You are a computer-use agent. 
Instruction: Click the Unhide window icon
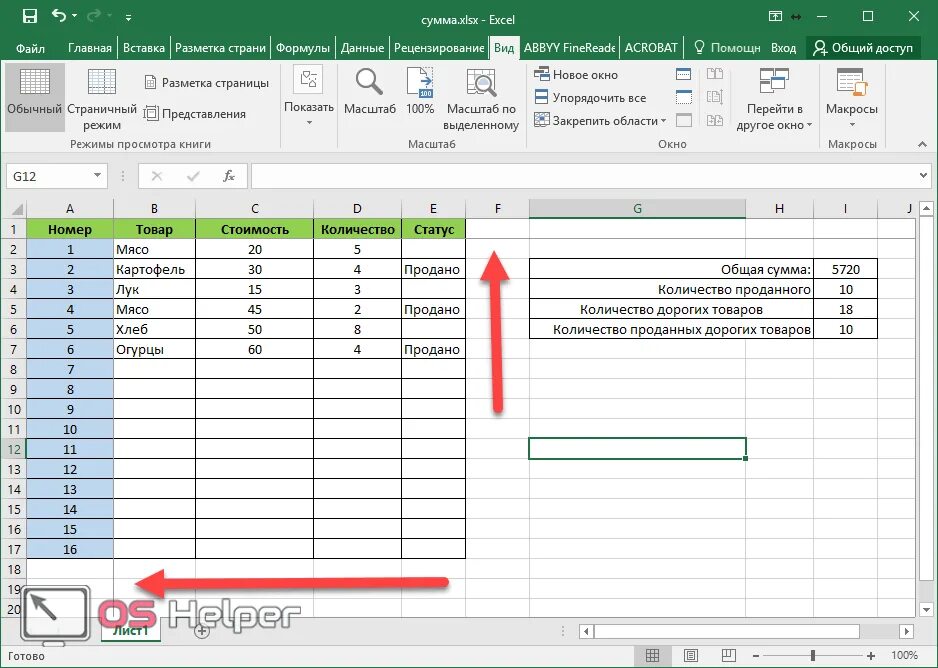click(x=683, y=120)
